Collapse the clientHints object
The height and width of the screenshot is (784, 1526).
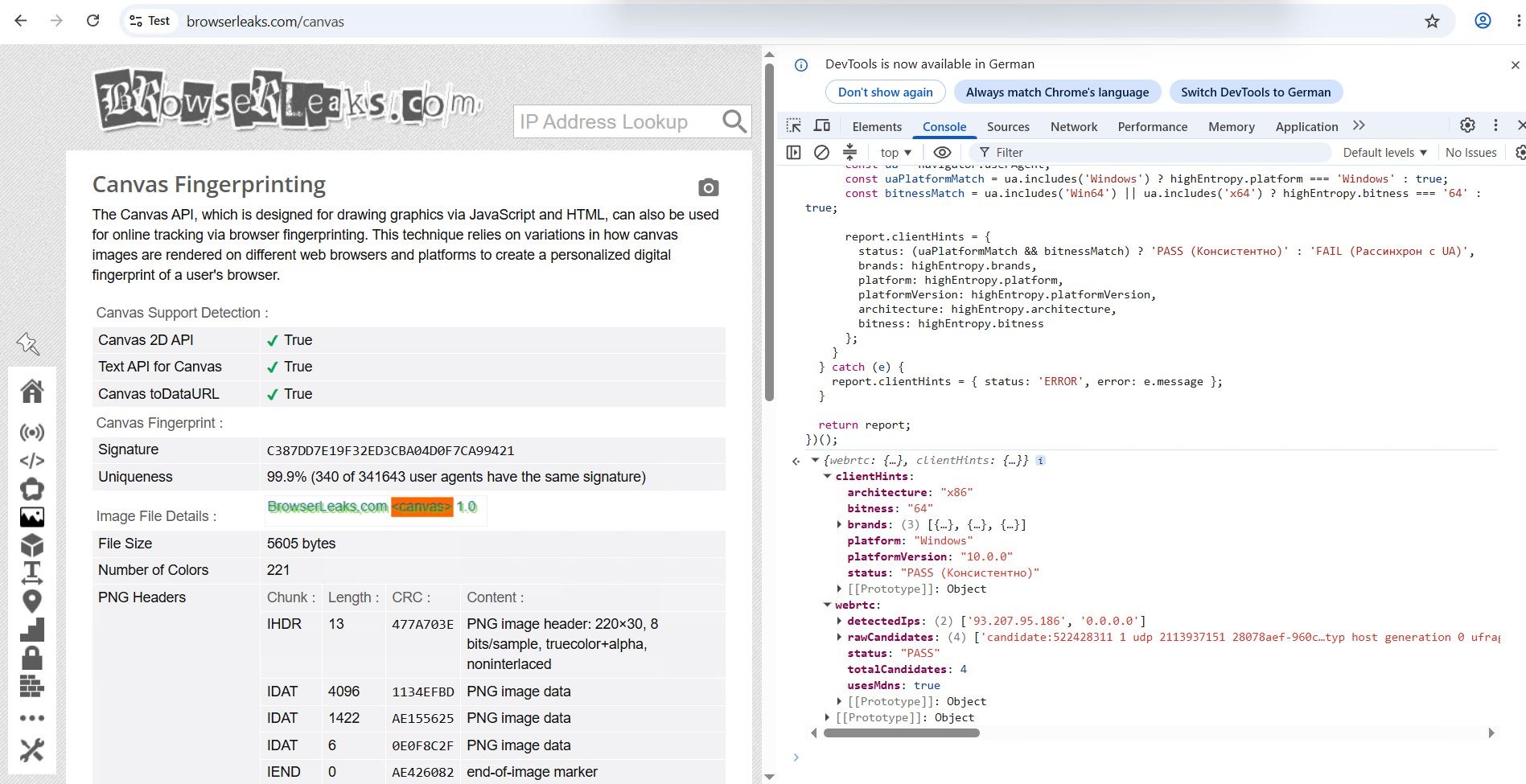827,476
